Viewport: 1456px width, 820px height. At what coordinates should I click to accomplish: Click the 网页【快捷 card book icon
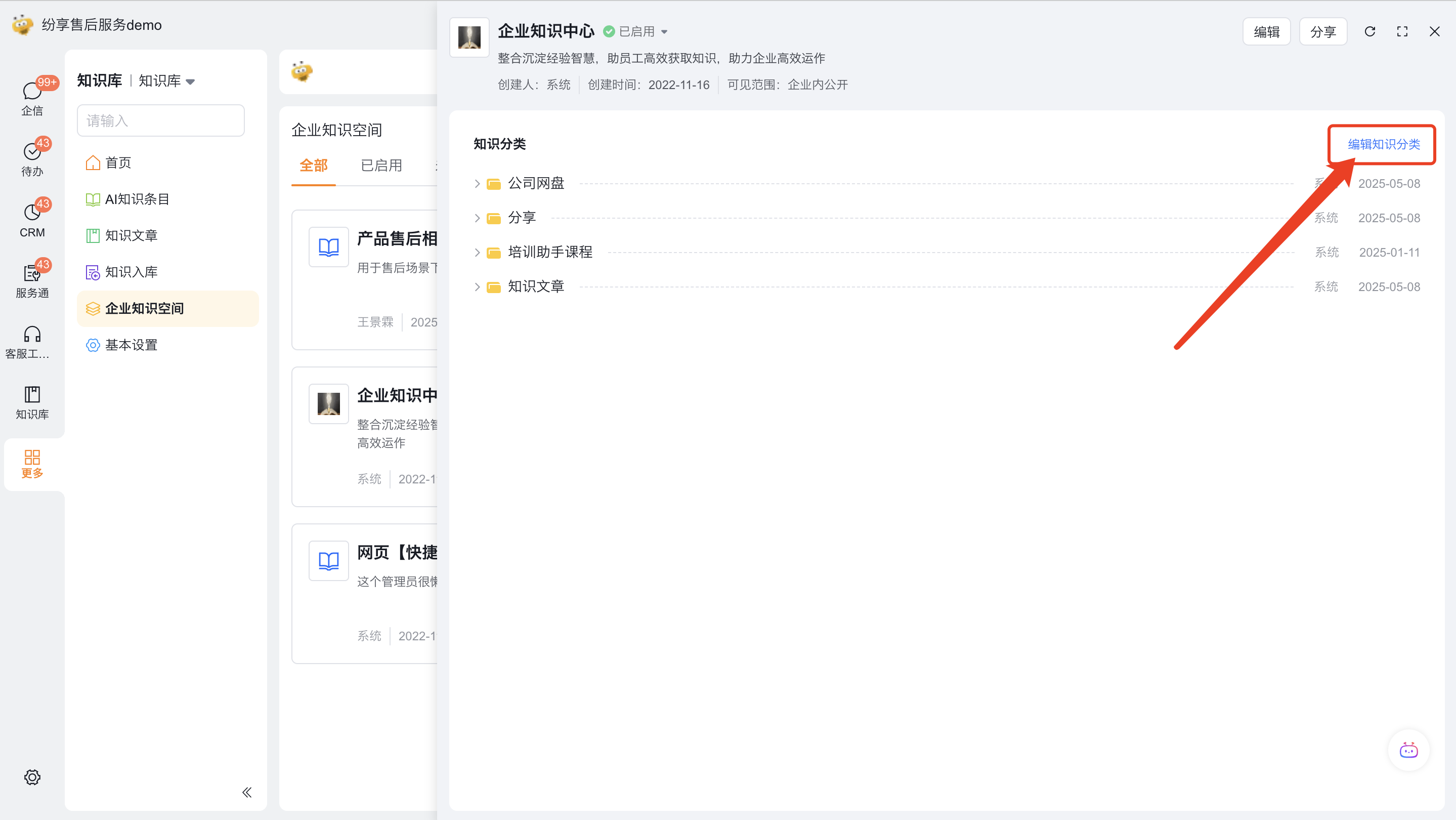pyautogui.click(x=328, y=560)
